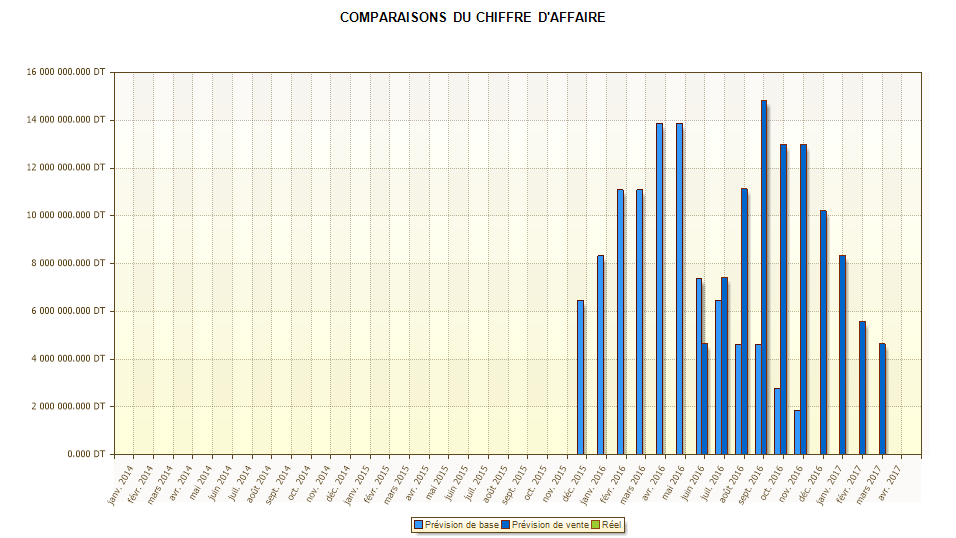The width and height of the screenshot is (956, 538).
Task: Select the 'Prévision de vente' legend label
Action: (x=549, y=525)
